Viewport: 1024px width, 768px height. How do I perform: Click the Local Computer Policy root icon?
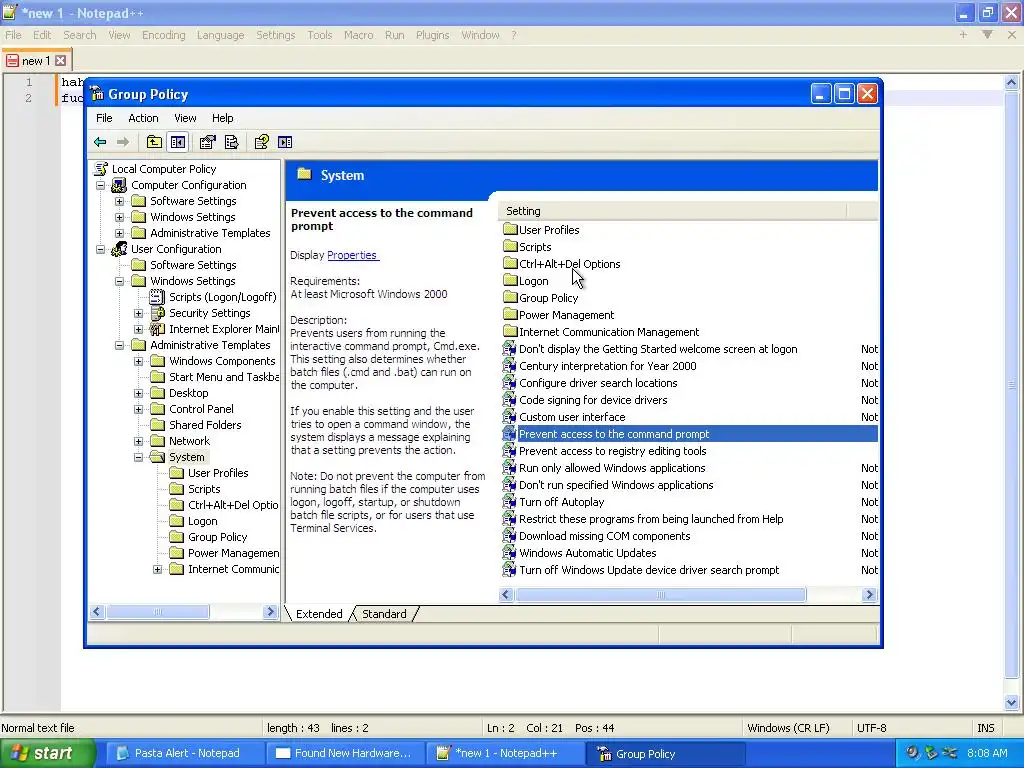tap(101, 169)
